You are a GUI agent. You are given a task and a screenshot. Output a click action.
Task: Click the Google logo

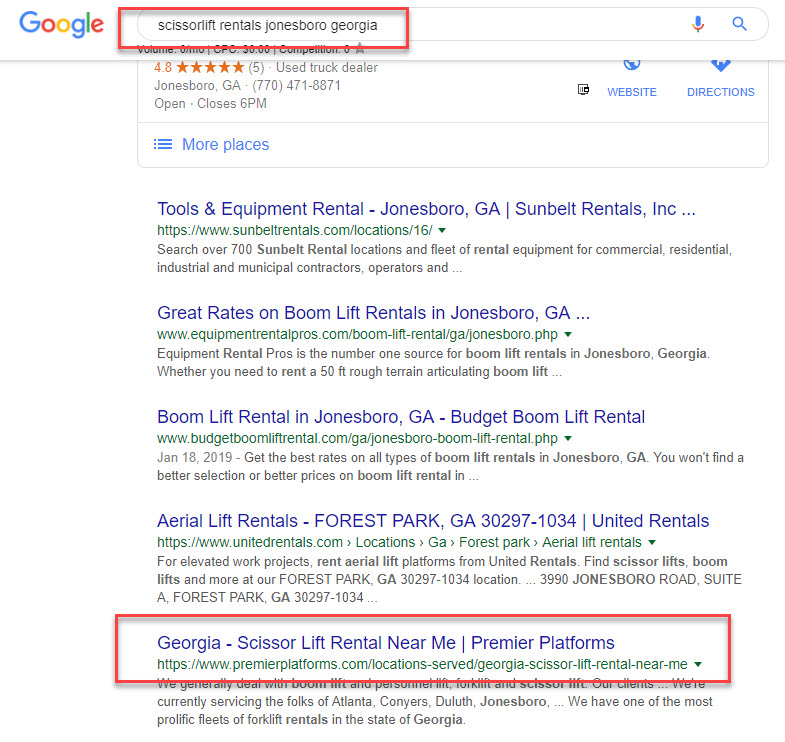[61, 25]
